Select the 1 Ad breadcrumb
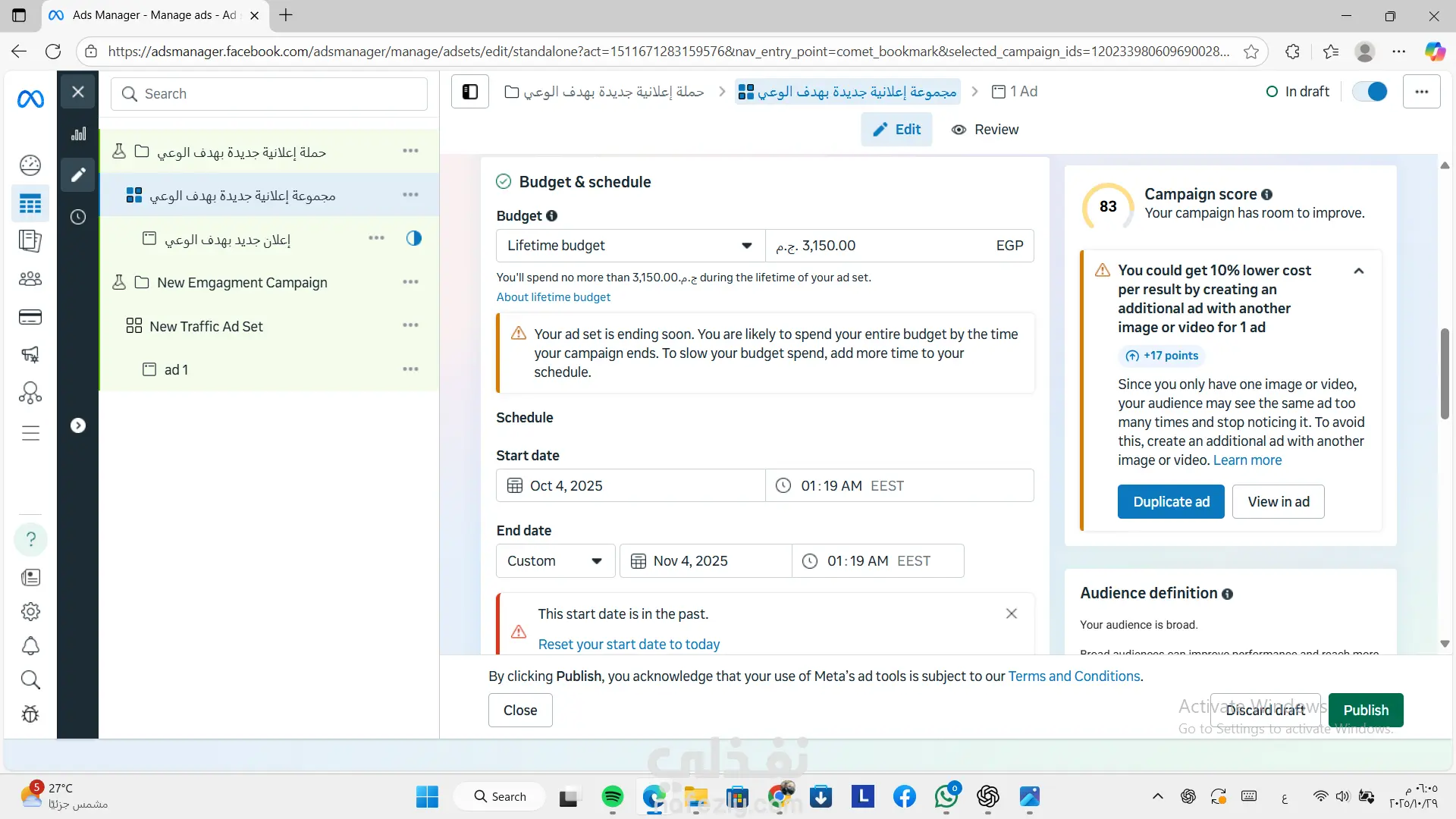 (1015, 92)
